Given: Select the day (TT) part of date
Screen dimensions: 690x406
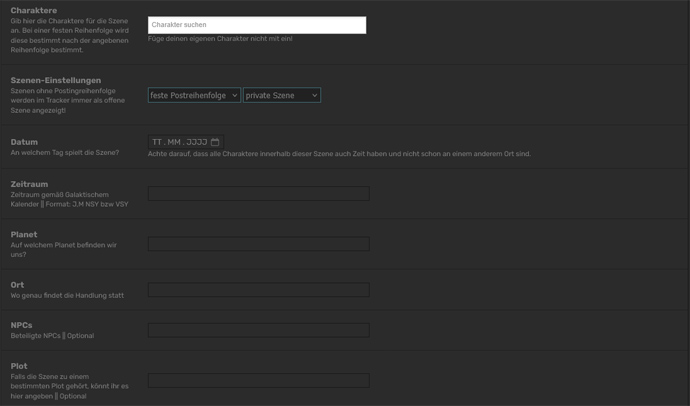Looking at the screenshot, I should pyautogui.click(x=157, y=142).
